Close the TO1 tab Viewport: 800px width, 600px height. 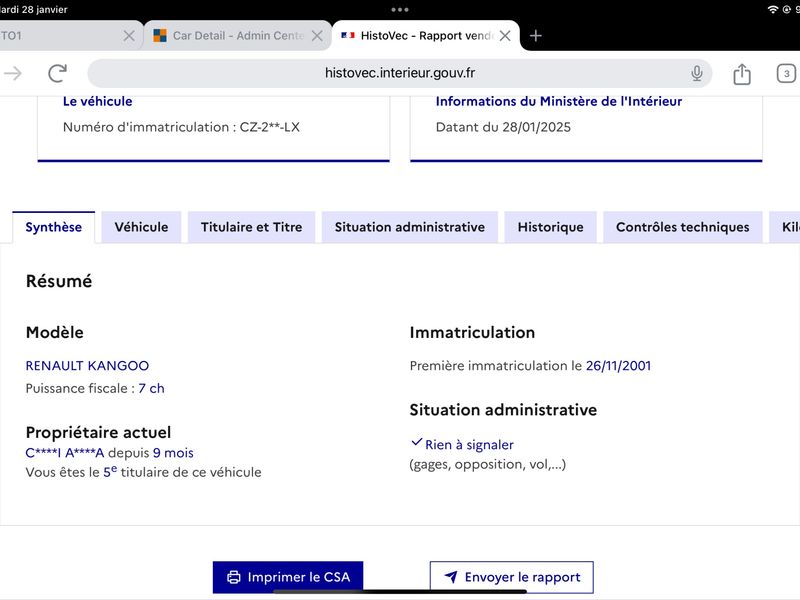129,36
